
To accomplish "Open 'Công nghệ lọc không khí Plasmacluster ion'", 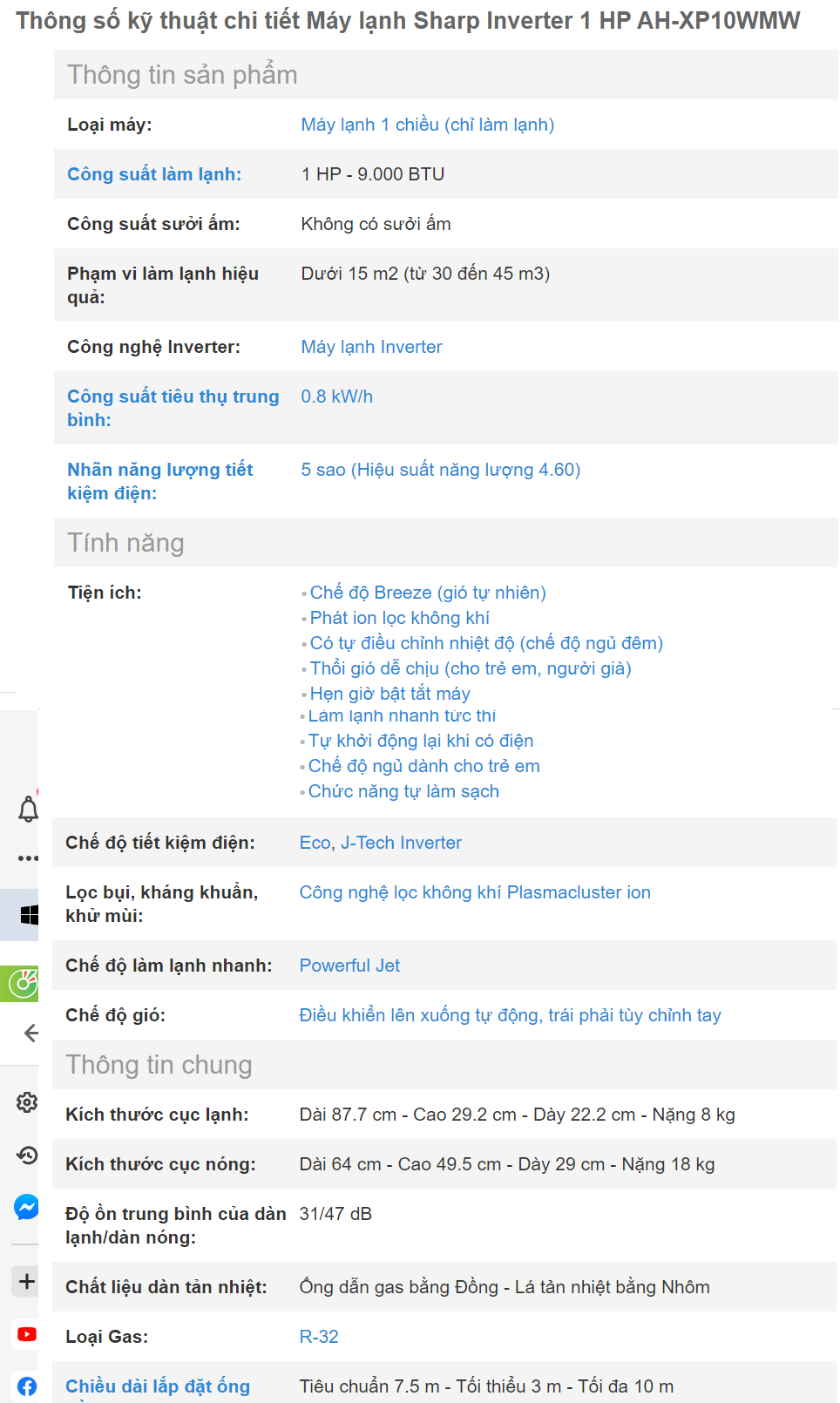I will tap(475, 892).
